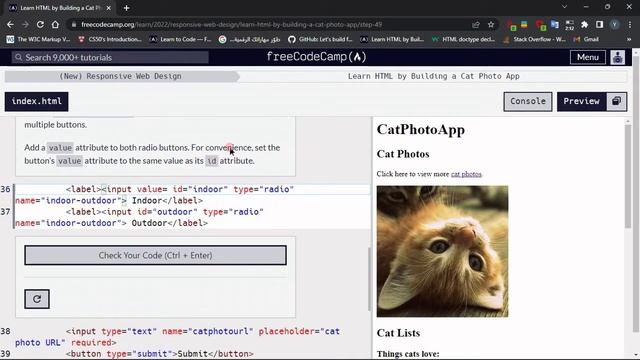The height and width of the screenshot is (360, 640).
Task: Open the Extensions puzzle icon
Action: [584, 24]
